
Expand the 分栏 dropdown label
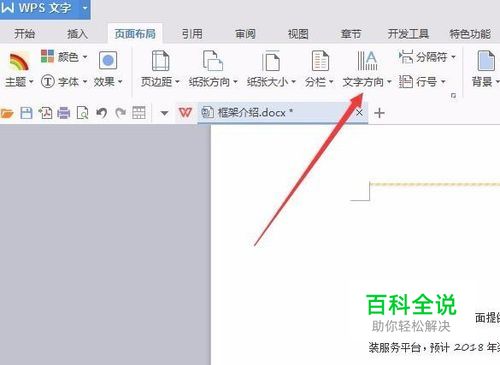point(319,82)
